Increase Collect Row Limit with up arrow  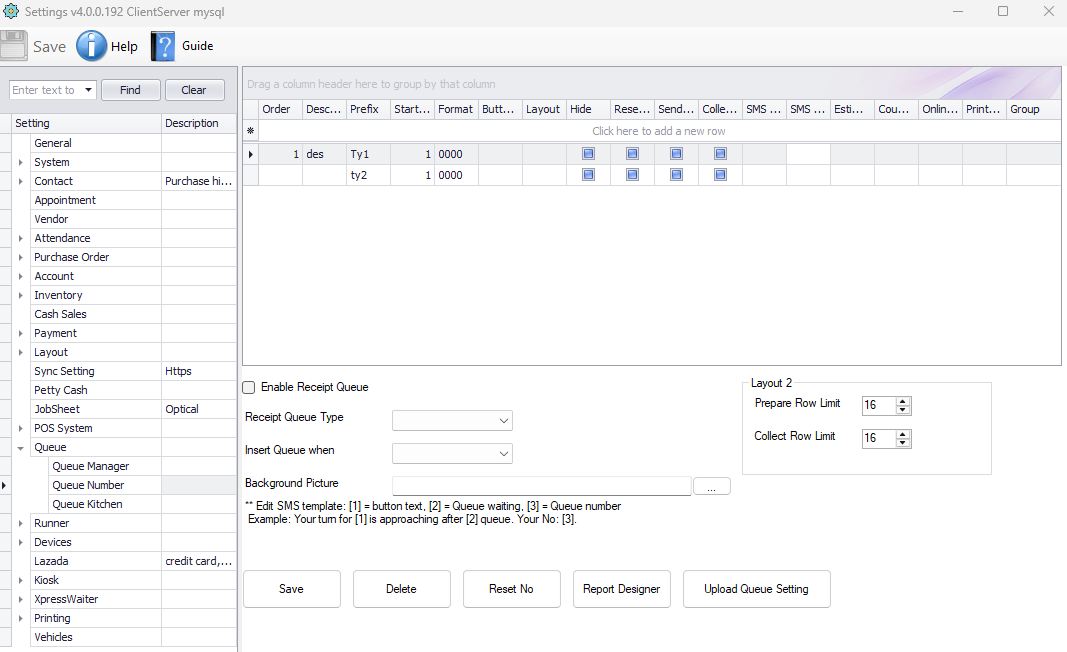(903, 434)
